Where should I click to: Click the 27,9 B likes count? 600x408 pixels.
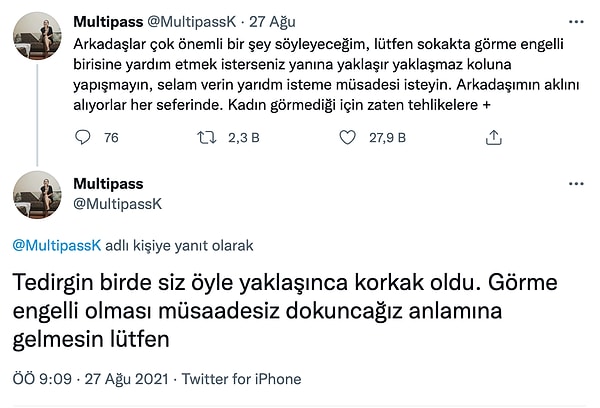point(387,139)
